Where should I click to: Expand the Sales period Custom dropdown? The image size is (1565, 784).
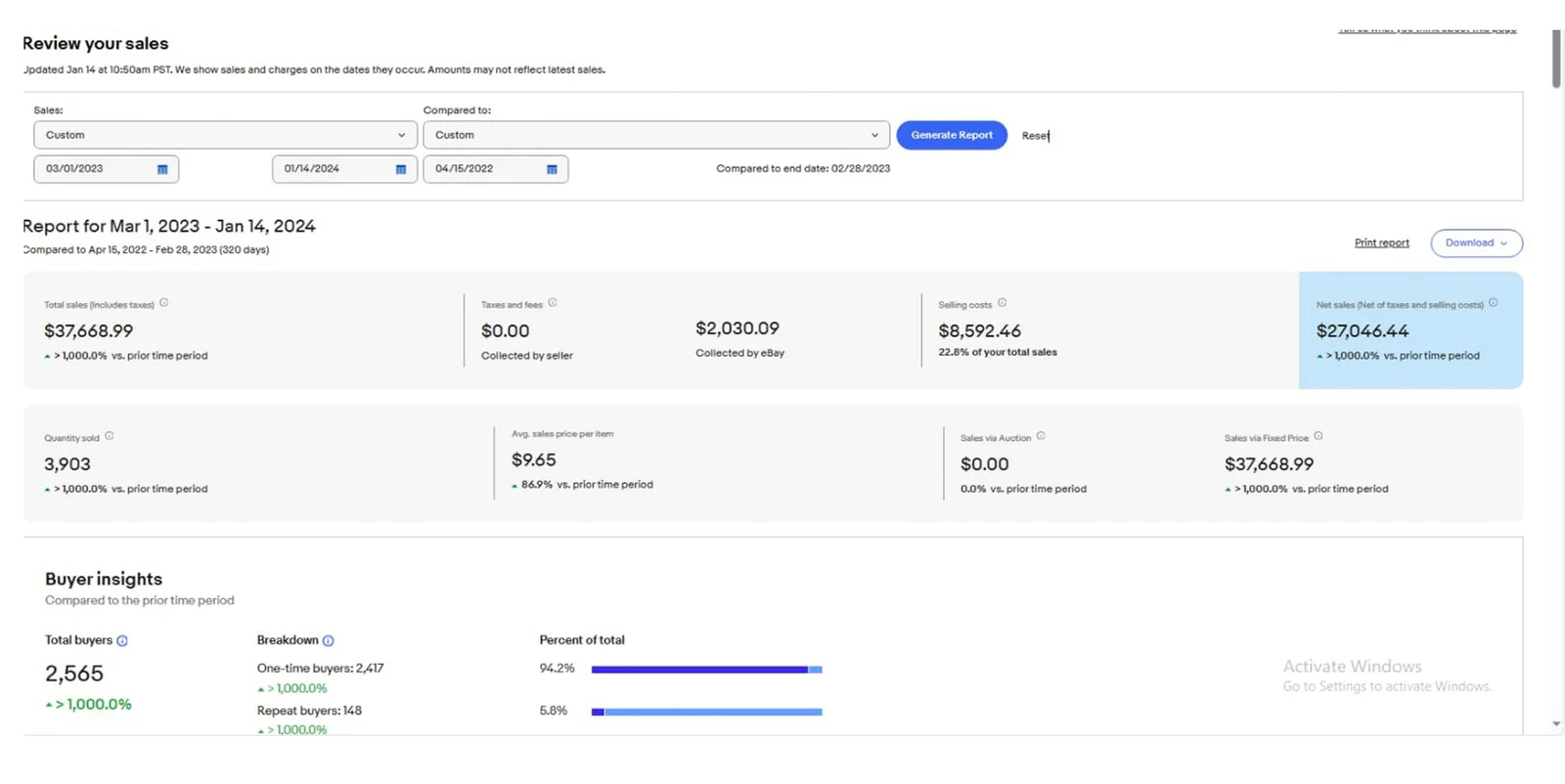pos(225,135)
